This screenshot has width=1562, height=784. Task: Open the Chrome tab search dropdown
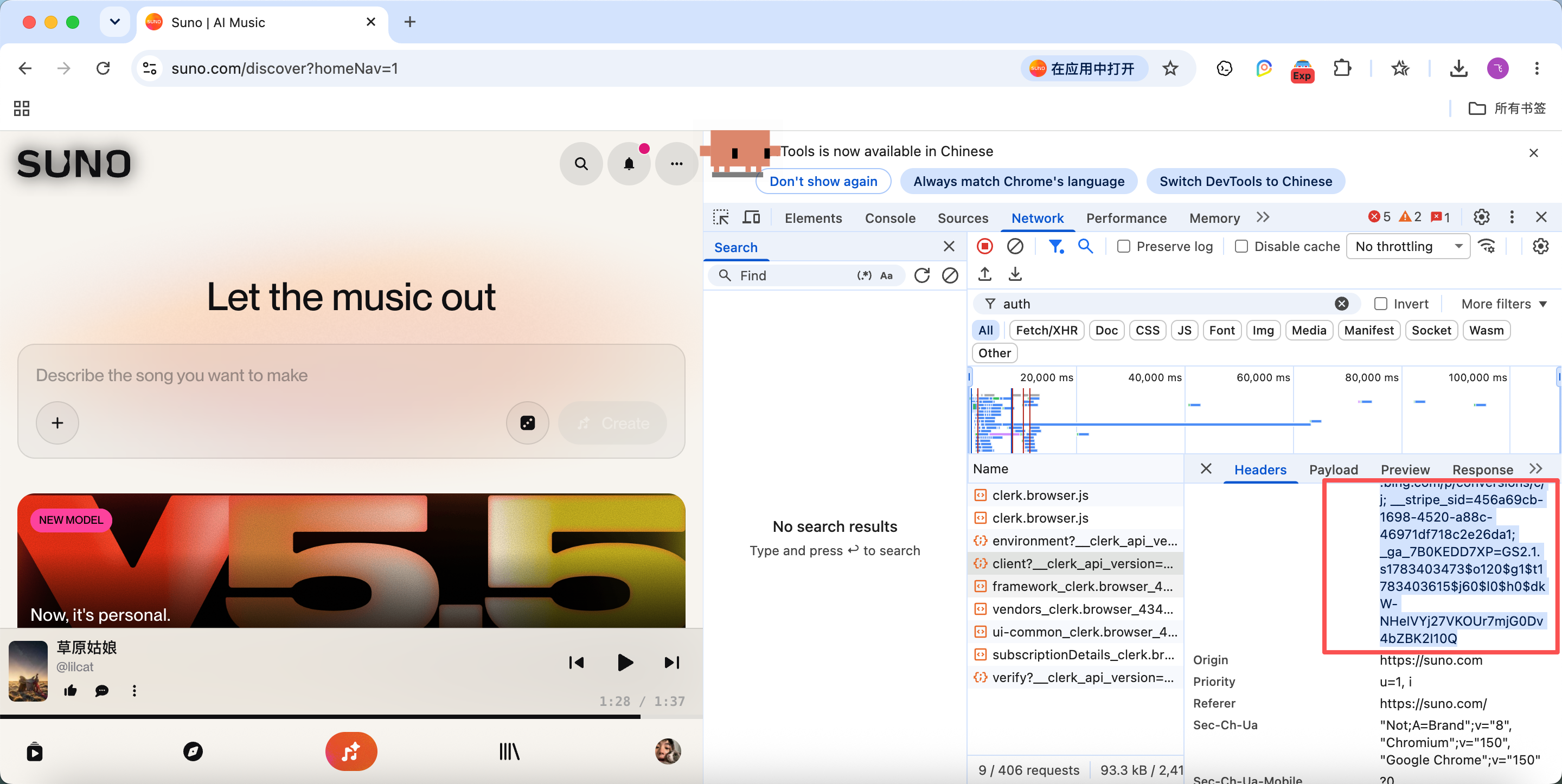114,22
